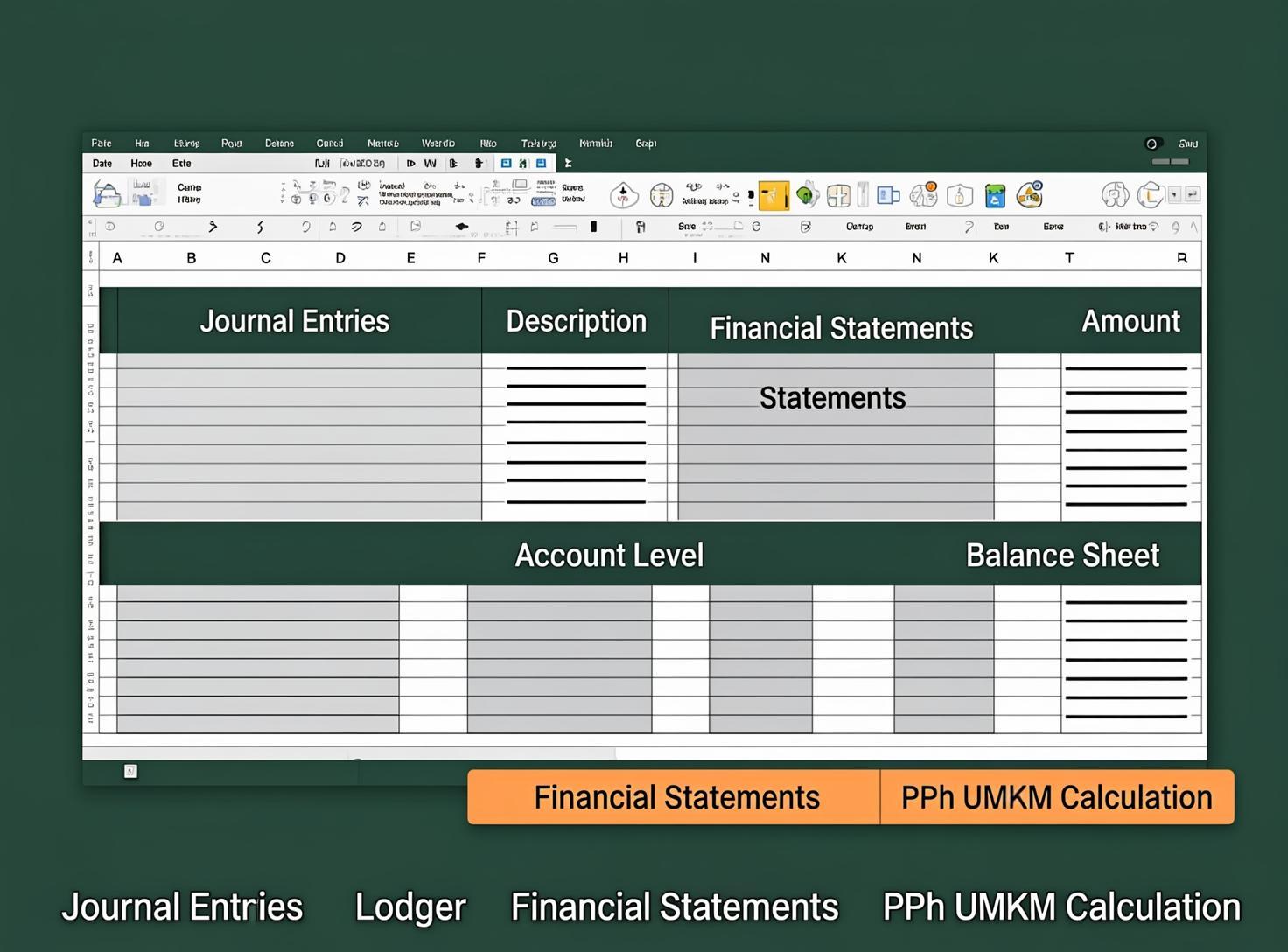Click the orange Financial Statements button
The height and width of the screenshot is (952, 1288).
point(674,797)
